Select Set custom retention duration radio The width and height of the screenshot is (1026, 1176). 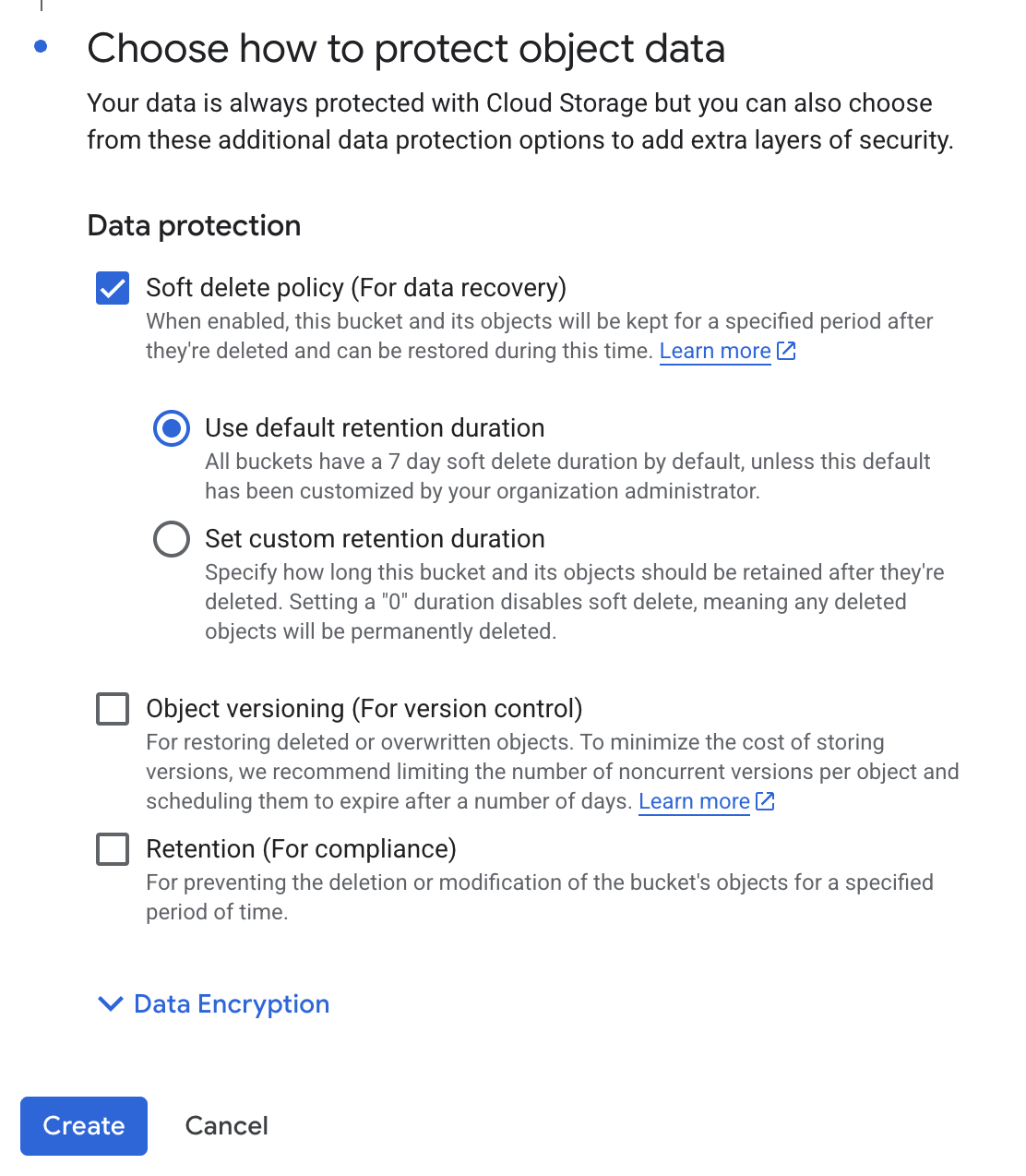coord(172,539)
